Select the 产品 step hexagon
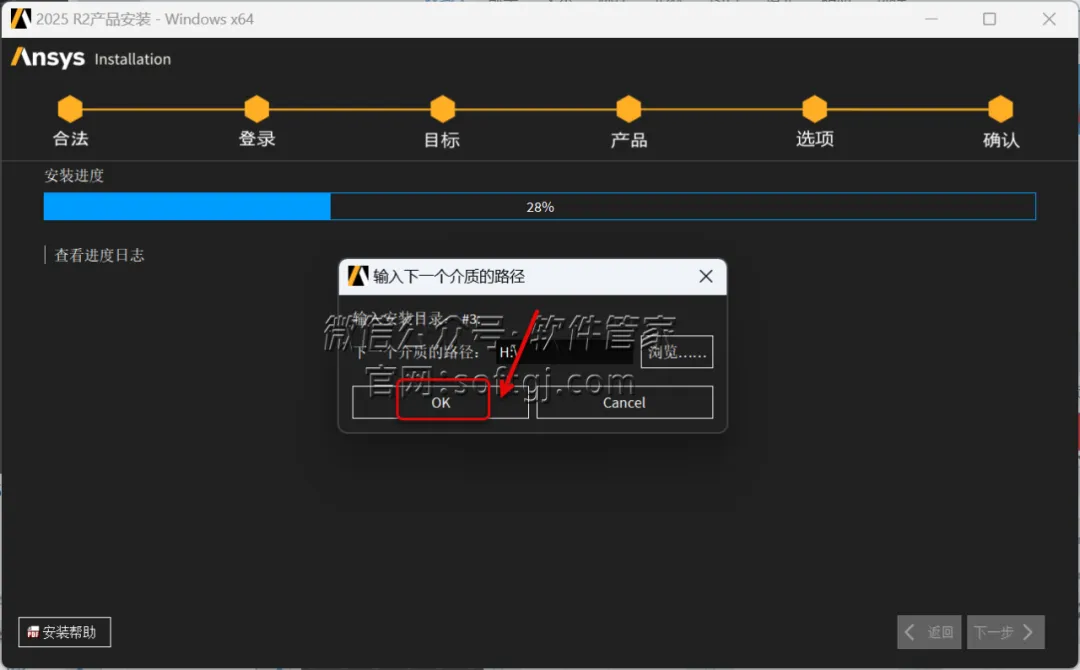 (629, 109)
